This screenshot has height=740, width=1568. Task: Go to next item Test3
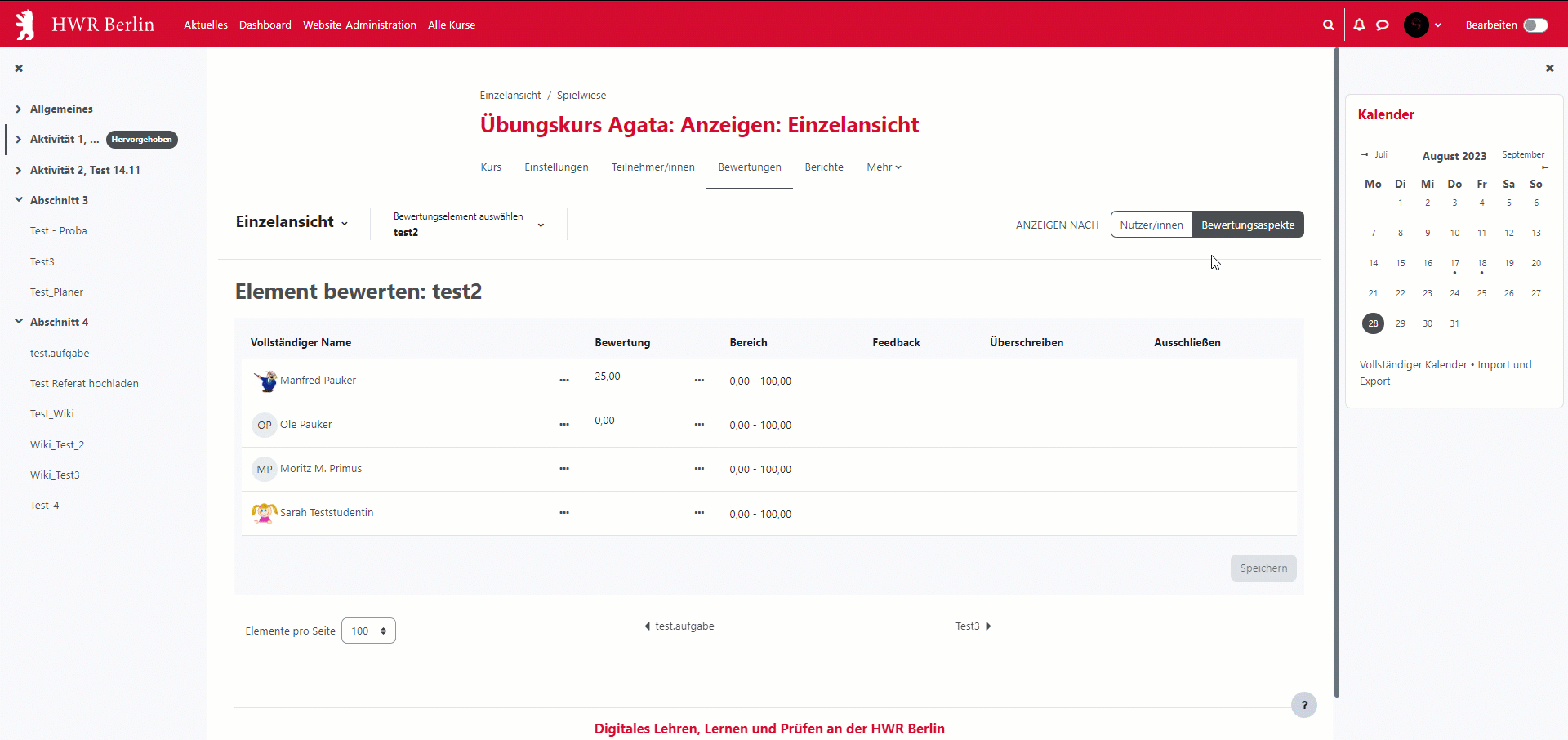pyautogui.click(x=973, y=626)
